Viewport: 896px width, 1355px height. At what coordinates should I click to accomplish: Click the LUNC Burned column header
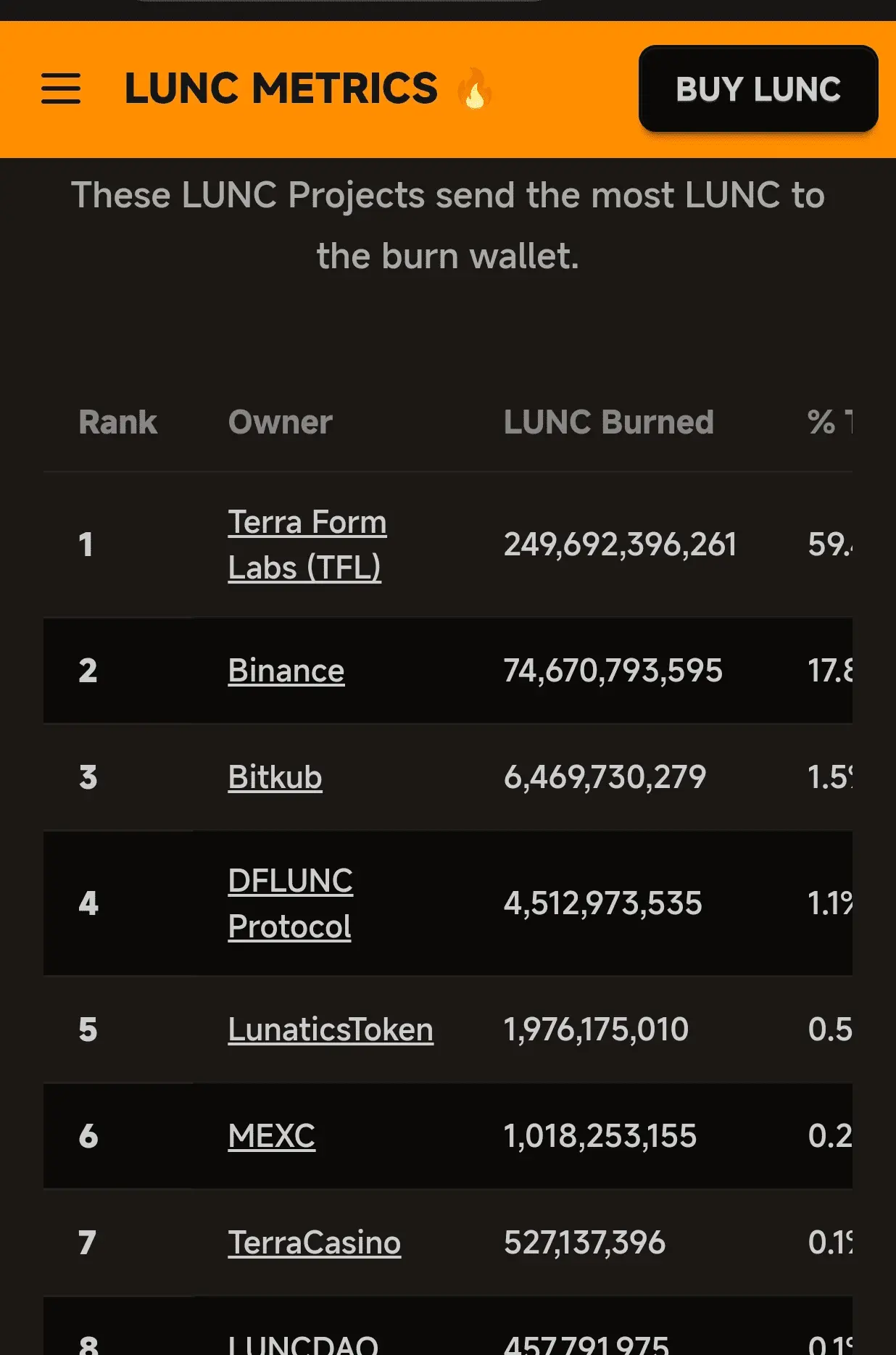[609, 422]
